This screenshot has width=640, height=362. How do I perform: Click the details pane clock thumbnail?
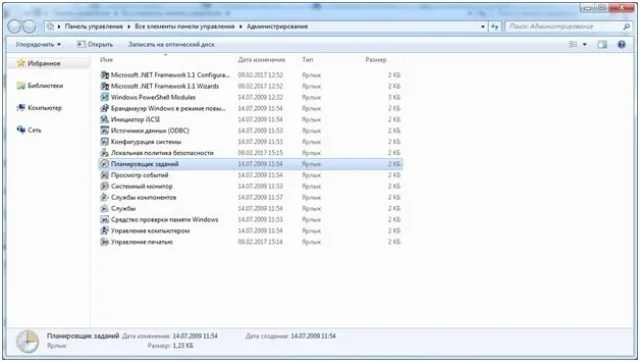pos(27,341)
